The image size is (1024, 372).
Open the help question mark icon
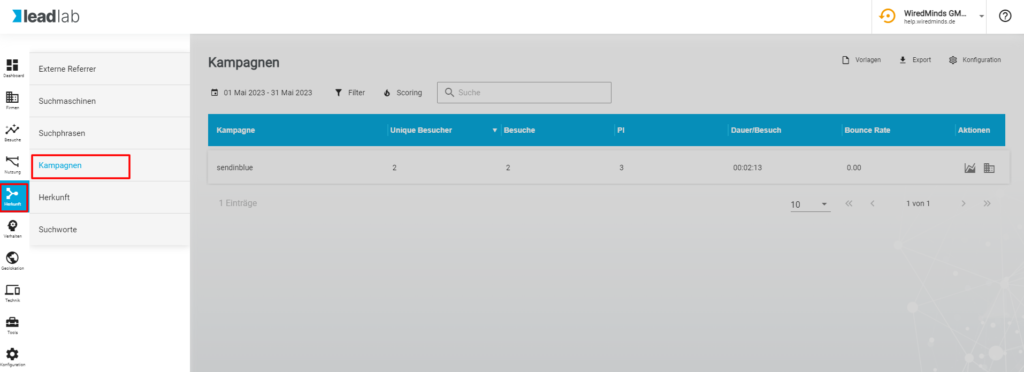click(x=1005, y=16)
